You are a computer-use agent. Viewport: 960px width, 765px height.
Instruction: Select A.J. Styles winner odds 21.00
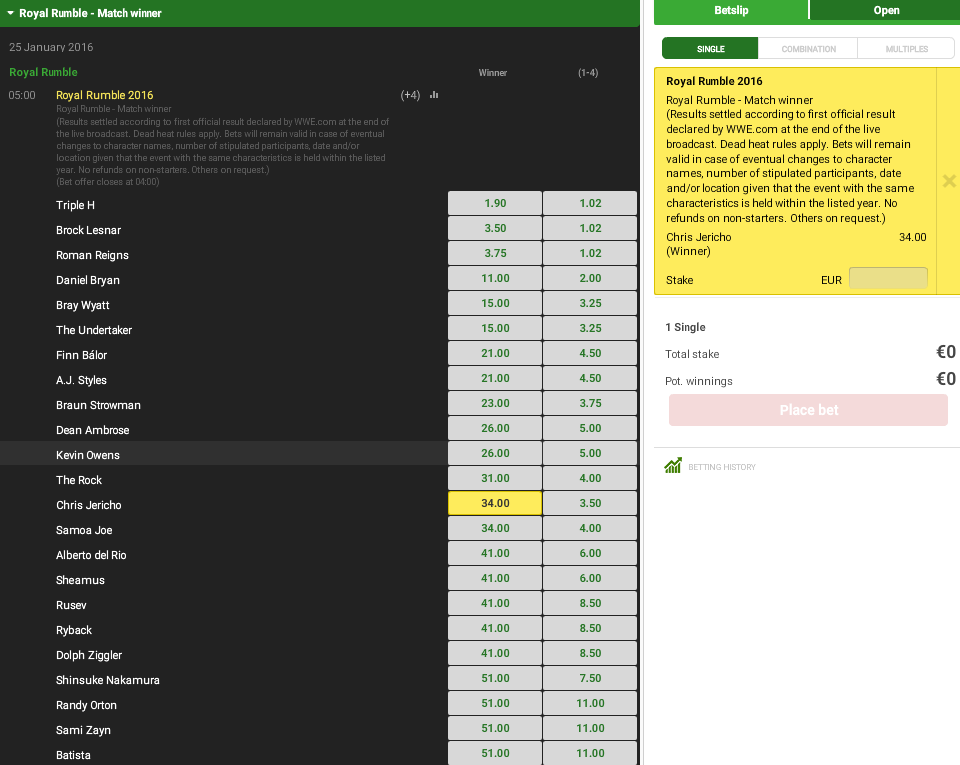495,379
